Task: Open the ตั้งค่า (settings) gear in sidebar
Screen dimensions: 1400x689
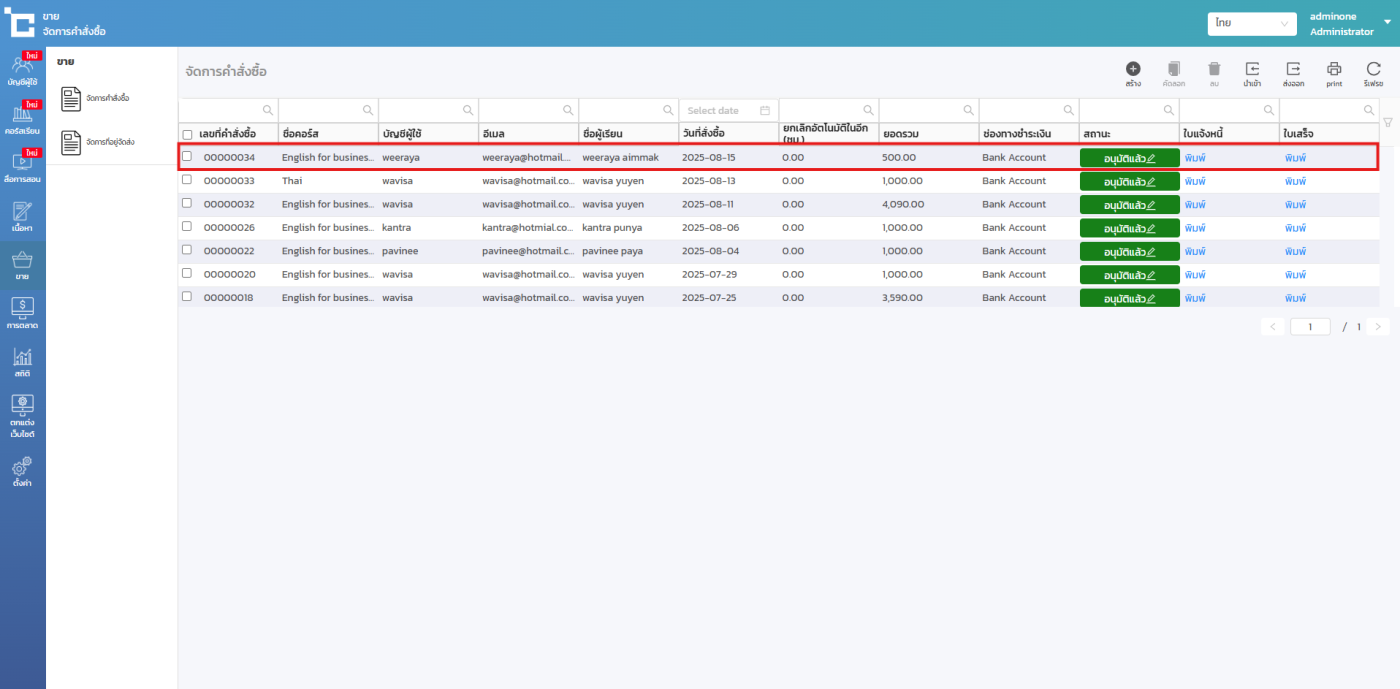Action: pos(22,471)
